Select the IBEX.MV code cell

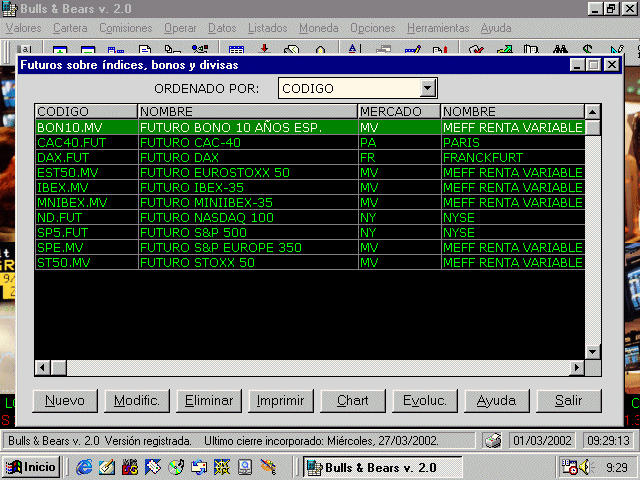point(87,188)
